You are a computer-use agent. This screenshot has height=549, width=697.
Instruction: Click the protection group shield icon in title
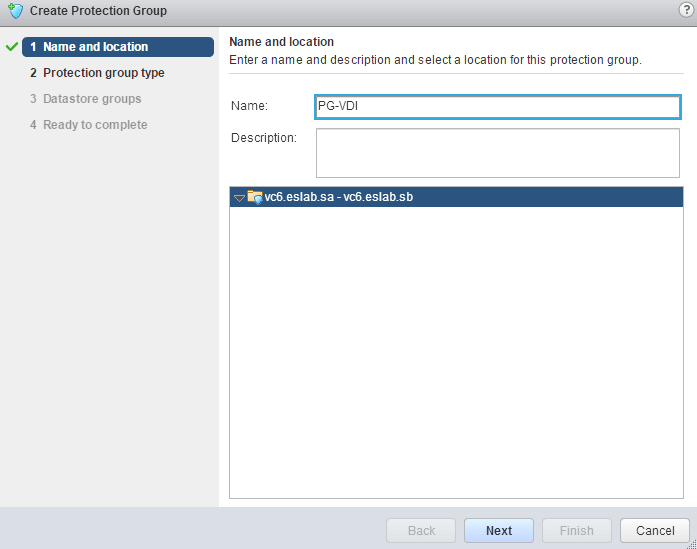(x=14, y=11)
